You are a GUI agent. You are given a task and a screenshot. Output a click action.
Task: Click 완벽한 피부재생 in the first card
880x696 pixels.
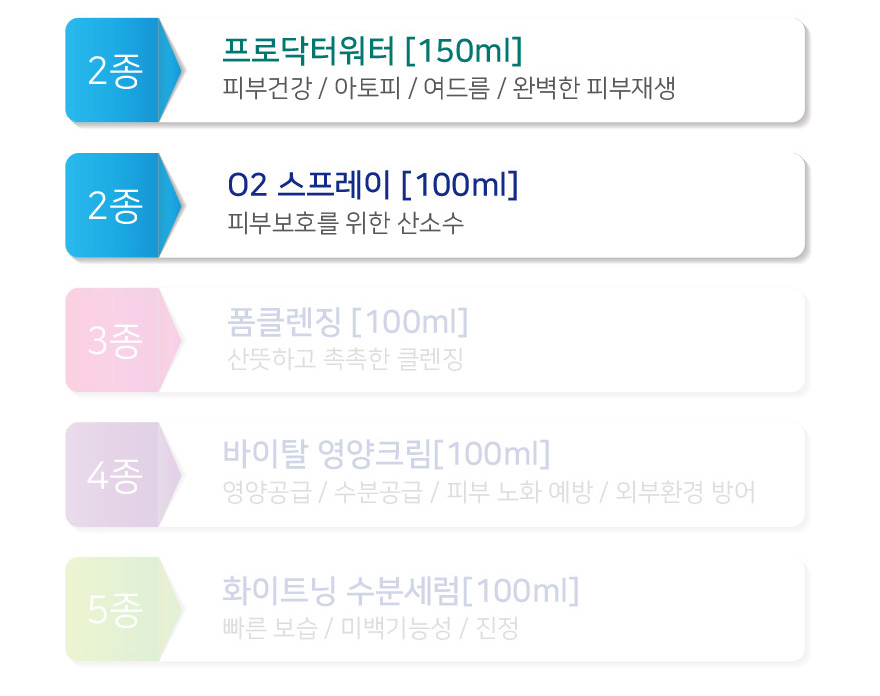click(x=594, y=88)
